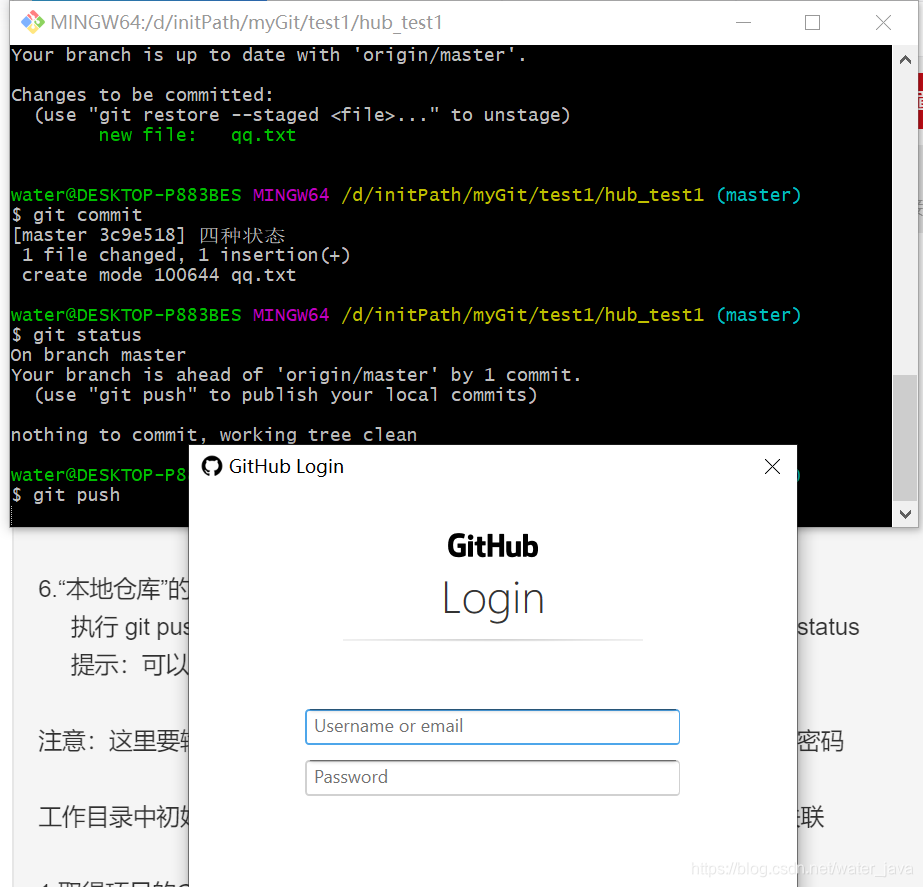The image size is (923, 887).
Task: Click '[master 3c9e518]' commit result line
Action: 148,235
